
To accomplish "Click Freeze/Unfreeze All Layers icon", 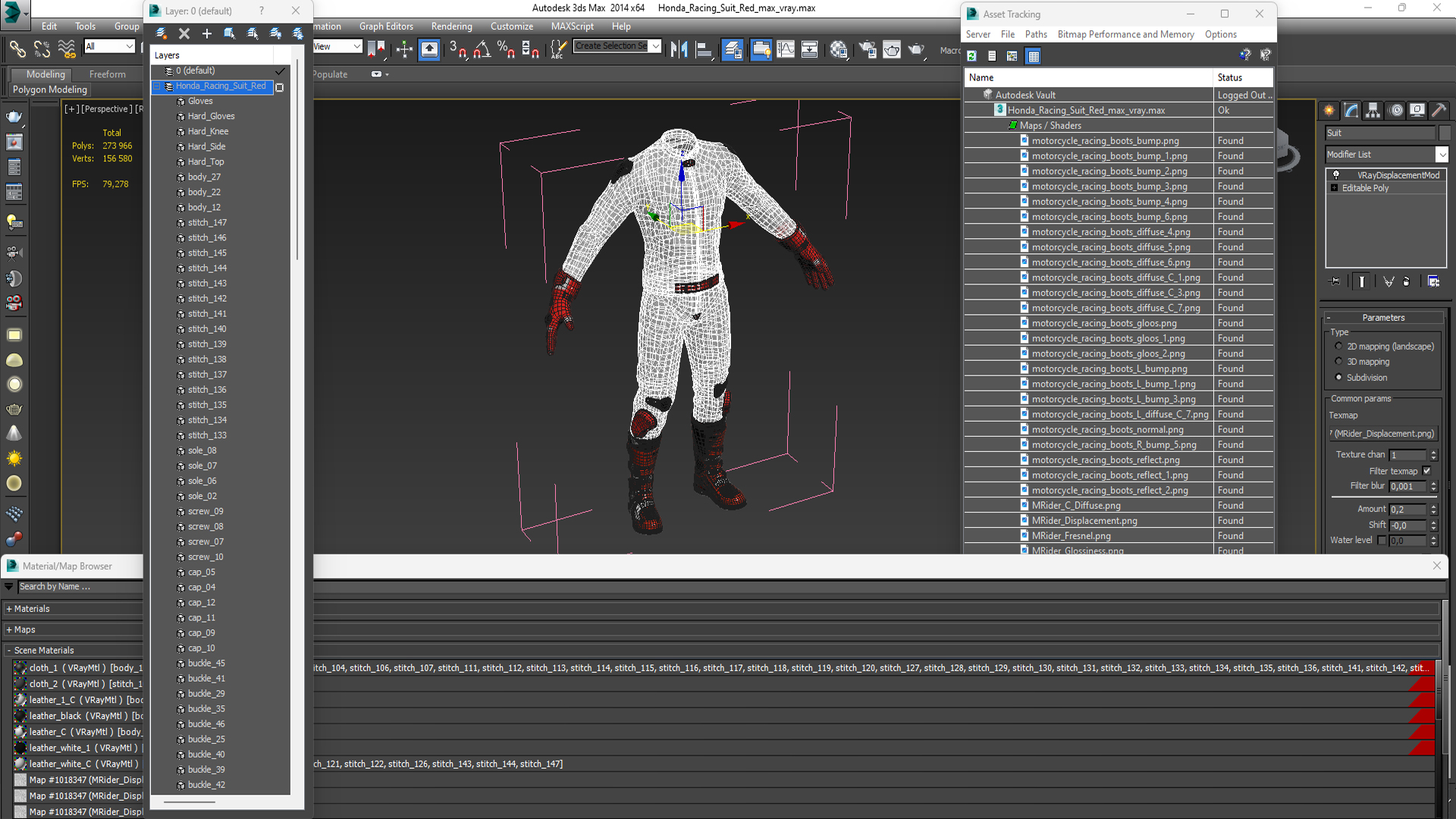I will click(298, 33).
